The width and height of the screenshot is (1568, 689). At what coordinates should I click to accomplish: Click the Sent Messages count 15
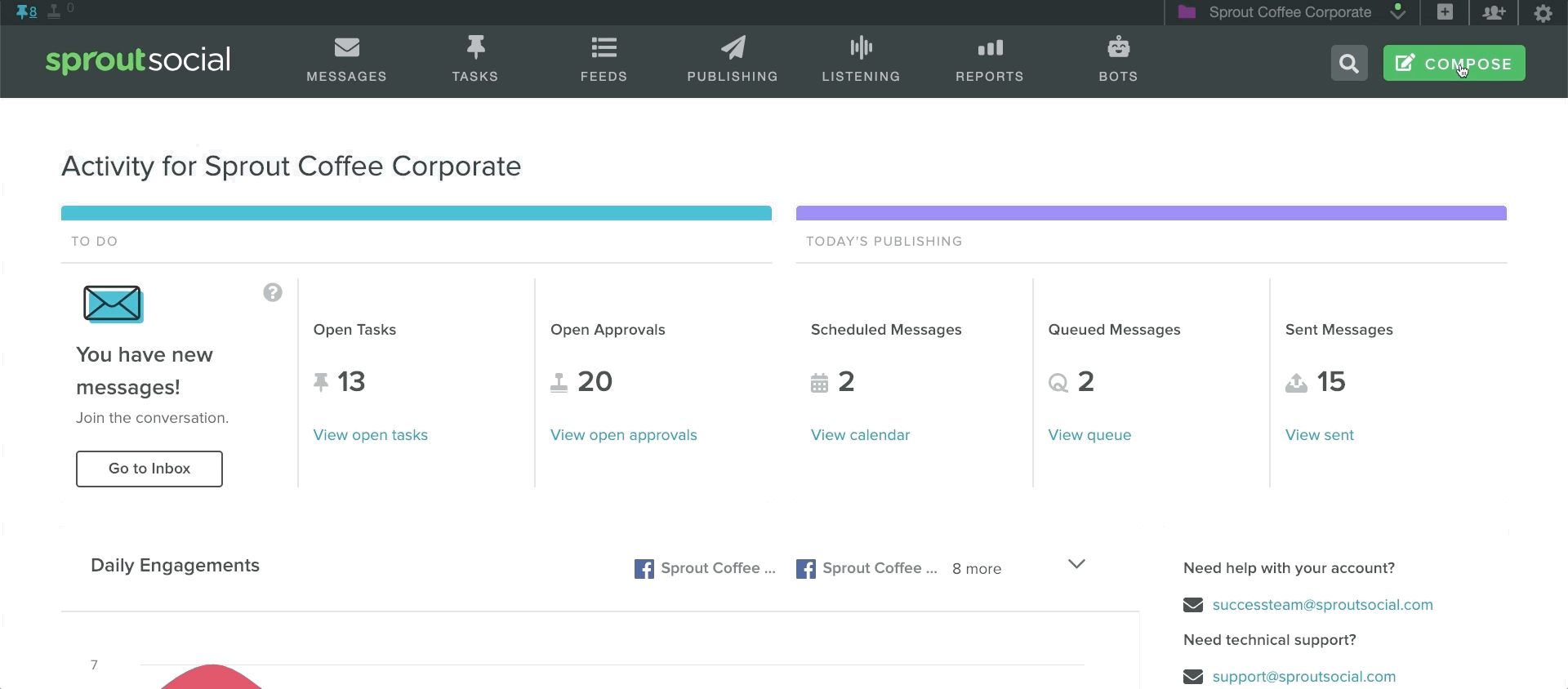point(1332,381)
